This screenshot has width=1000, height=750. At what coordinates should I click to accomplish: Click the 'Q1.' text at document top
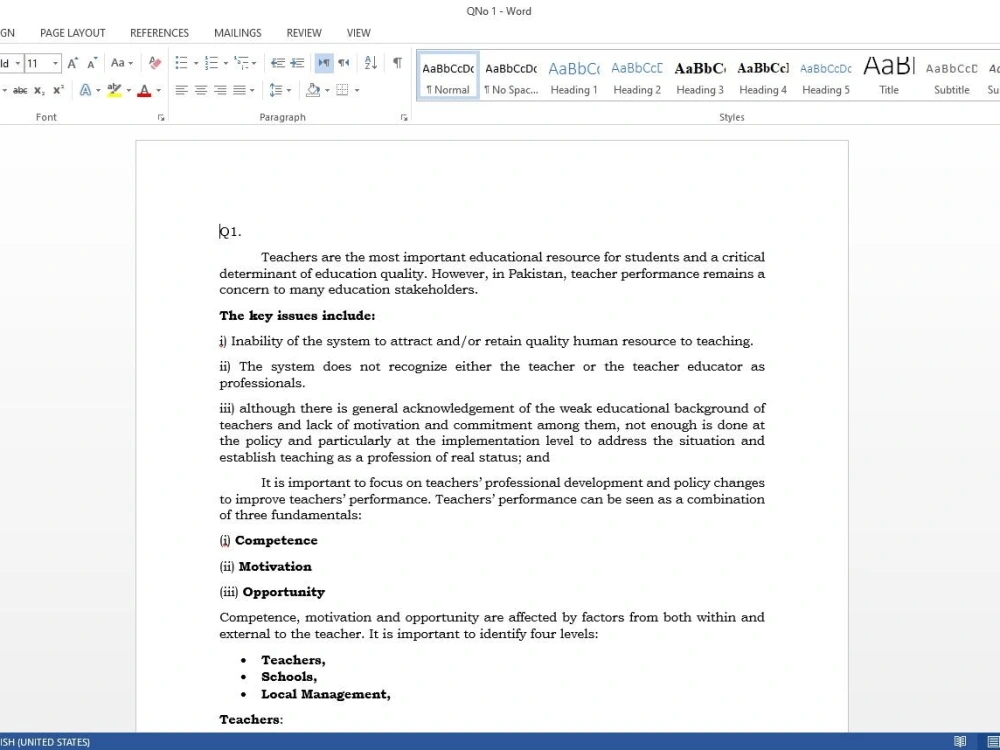[230, 232]
